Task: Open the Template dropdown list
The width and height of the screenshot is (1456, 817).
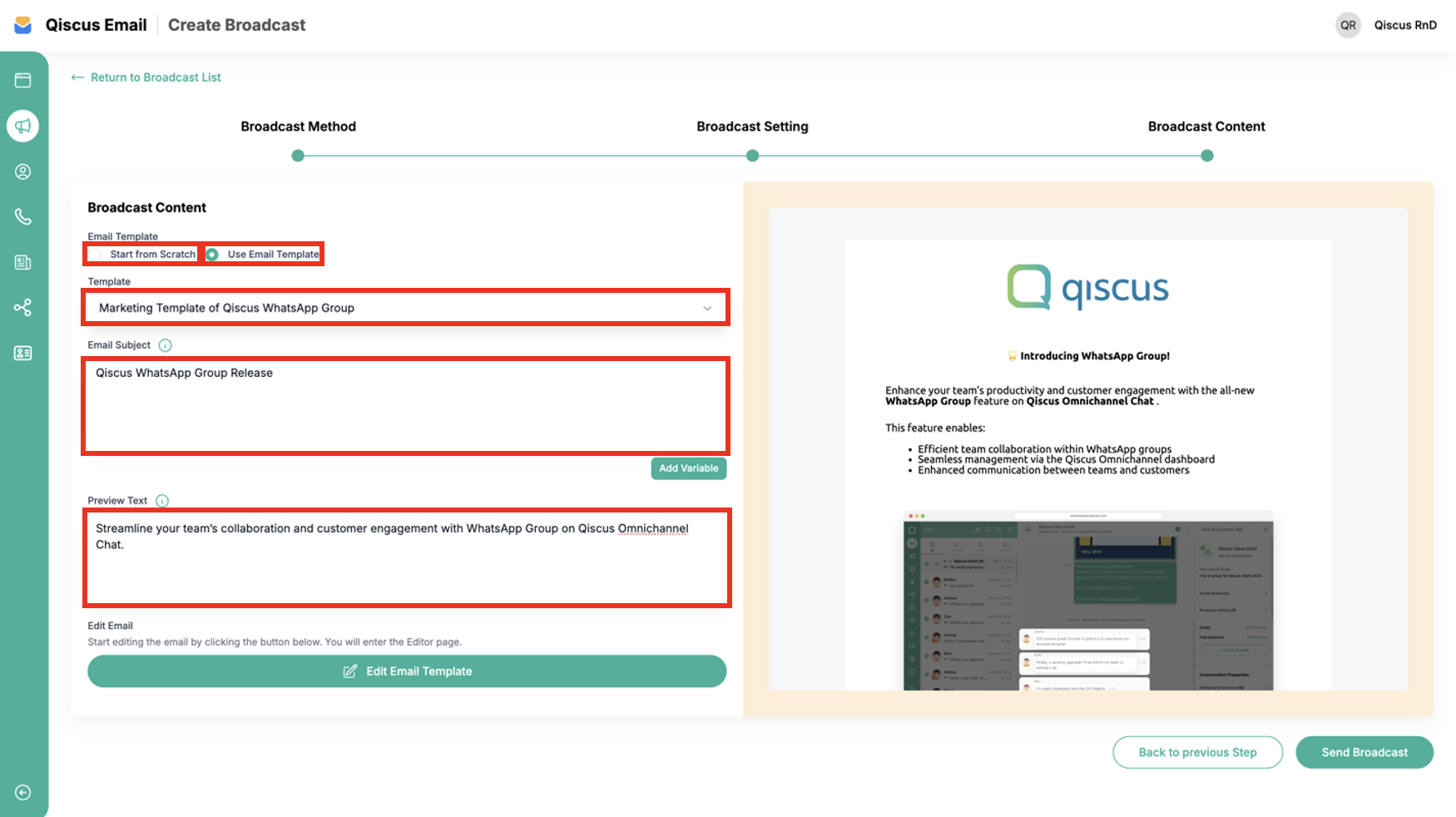Action: (406, 308)
